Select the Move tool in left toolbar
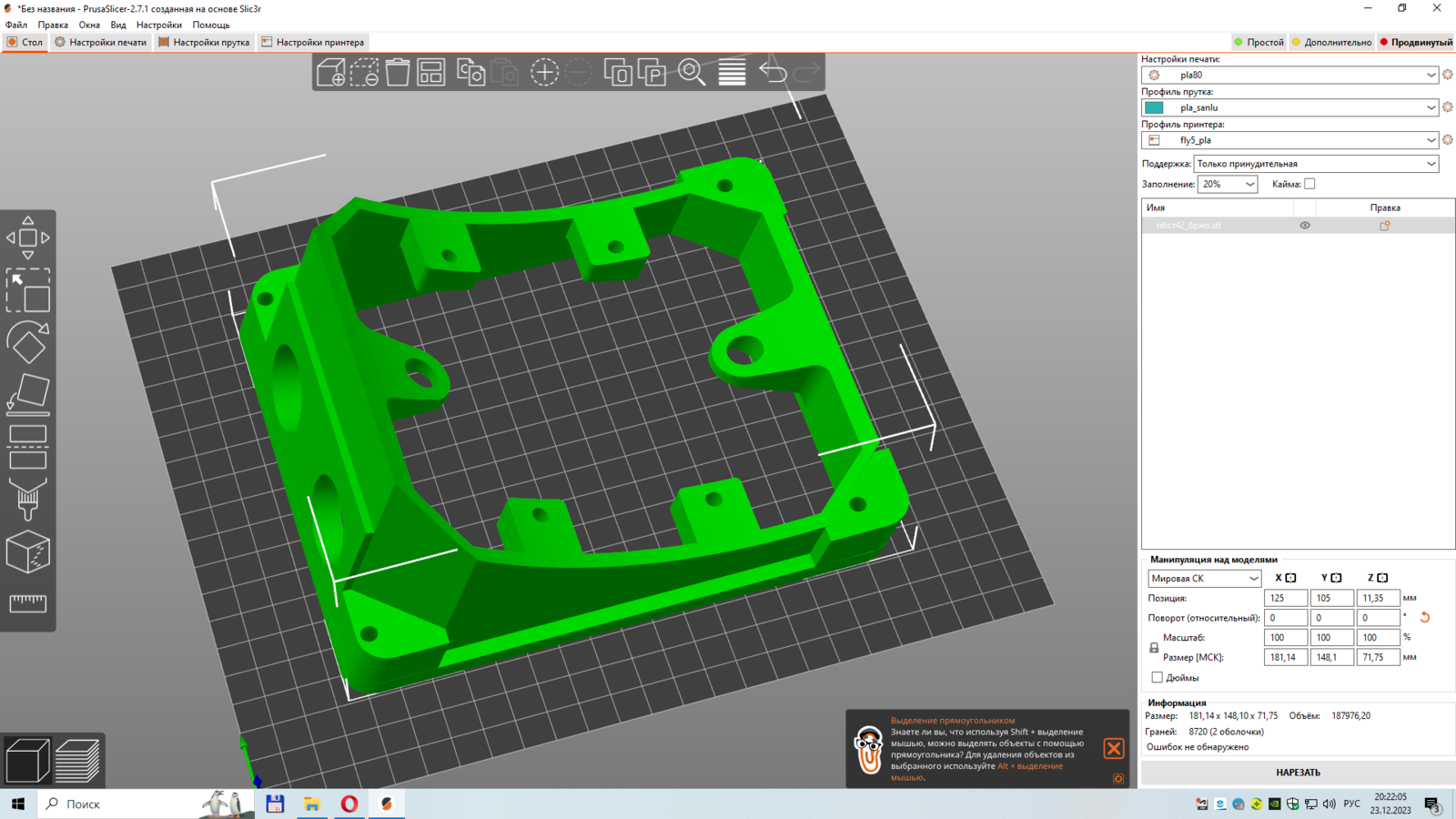This screenshot has width=1456, height=819. (28, 238)
